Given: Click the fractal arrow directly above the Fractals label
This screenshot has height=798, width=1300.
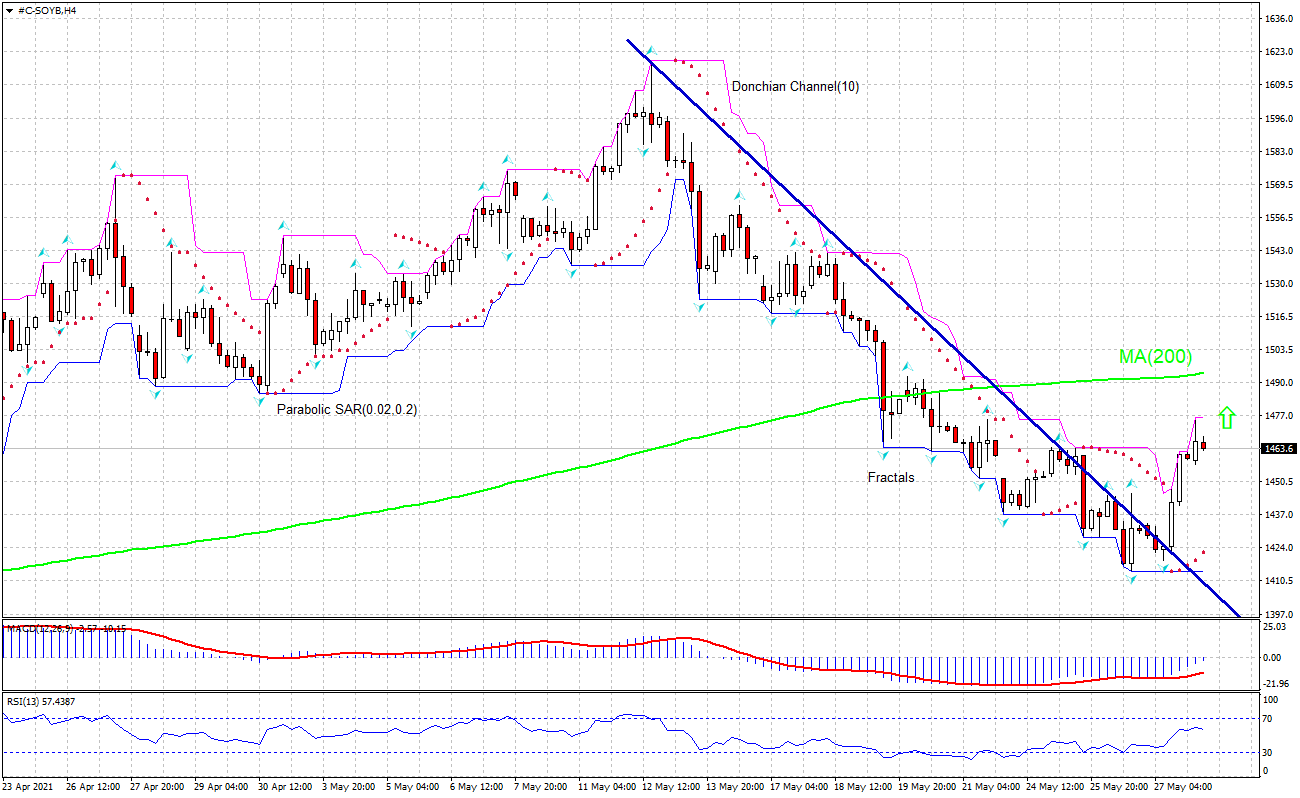Looking at the screenshot, I should coord(884,455).
